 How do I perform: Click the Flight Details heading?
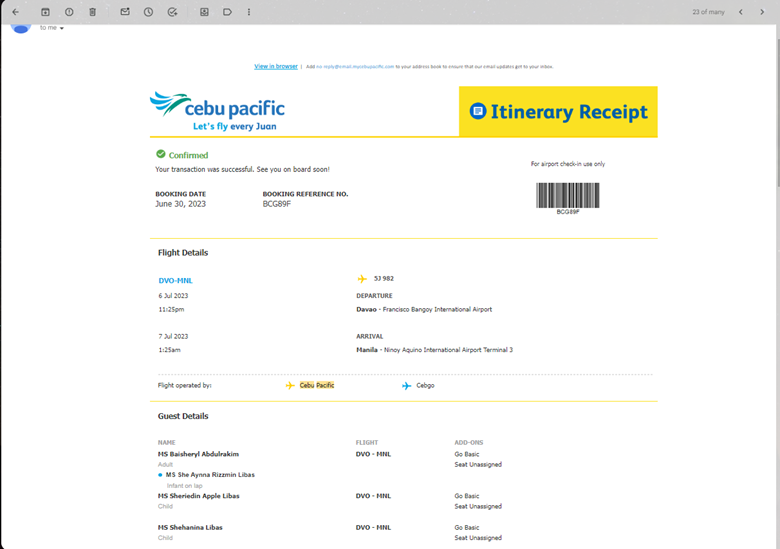pyautogui.click(x=183, y=253)
